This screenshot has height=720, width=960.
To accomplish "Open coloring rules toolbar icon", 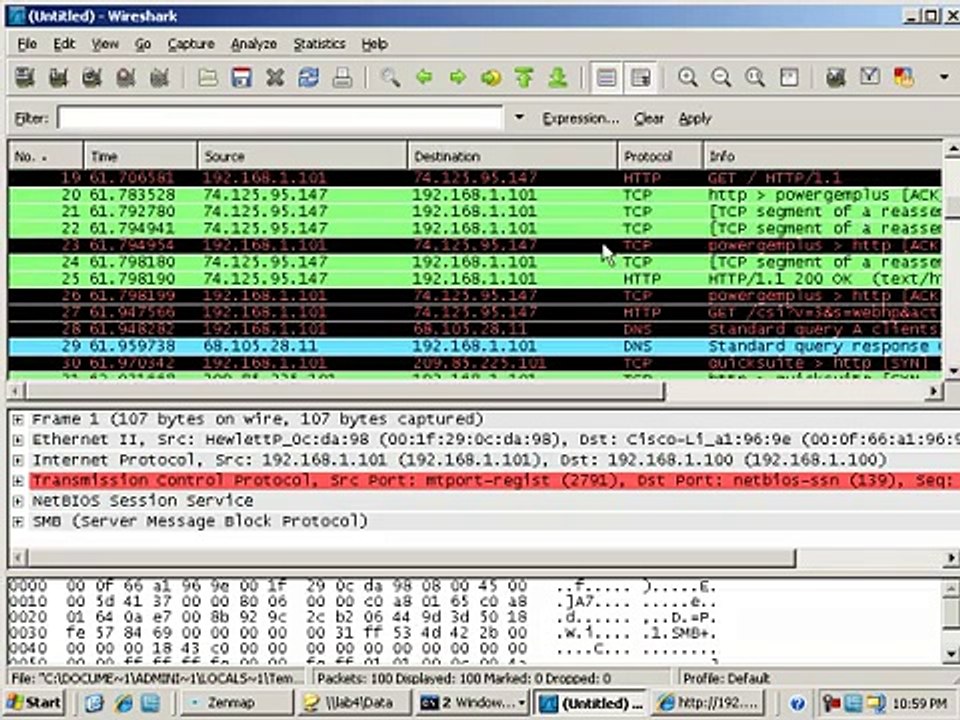I will tap(903, 78).
